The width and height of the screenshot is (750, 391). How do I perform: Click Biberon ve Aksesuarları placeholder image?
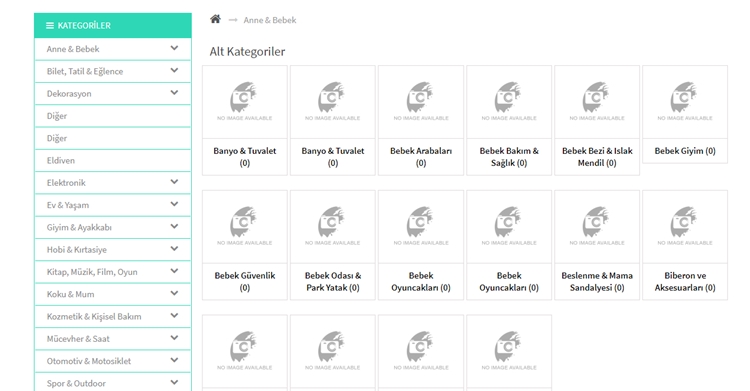click(685, 227)
